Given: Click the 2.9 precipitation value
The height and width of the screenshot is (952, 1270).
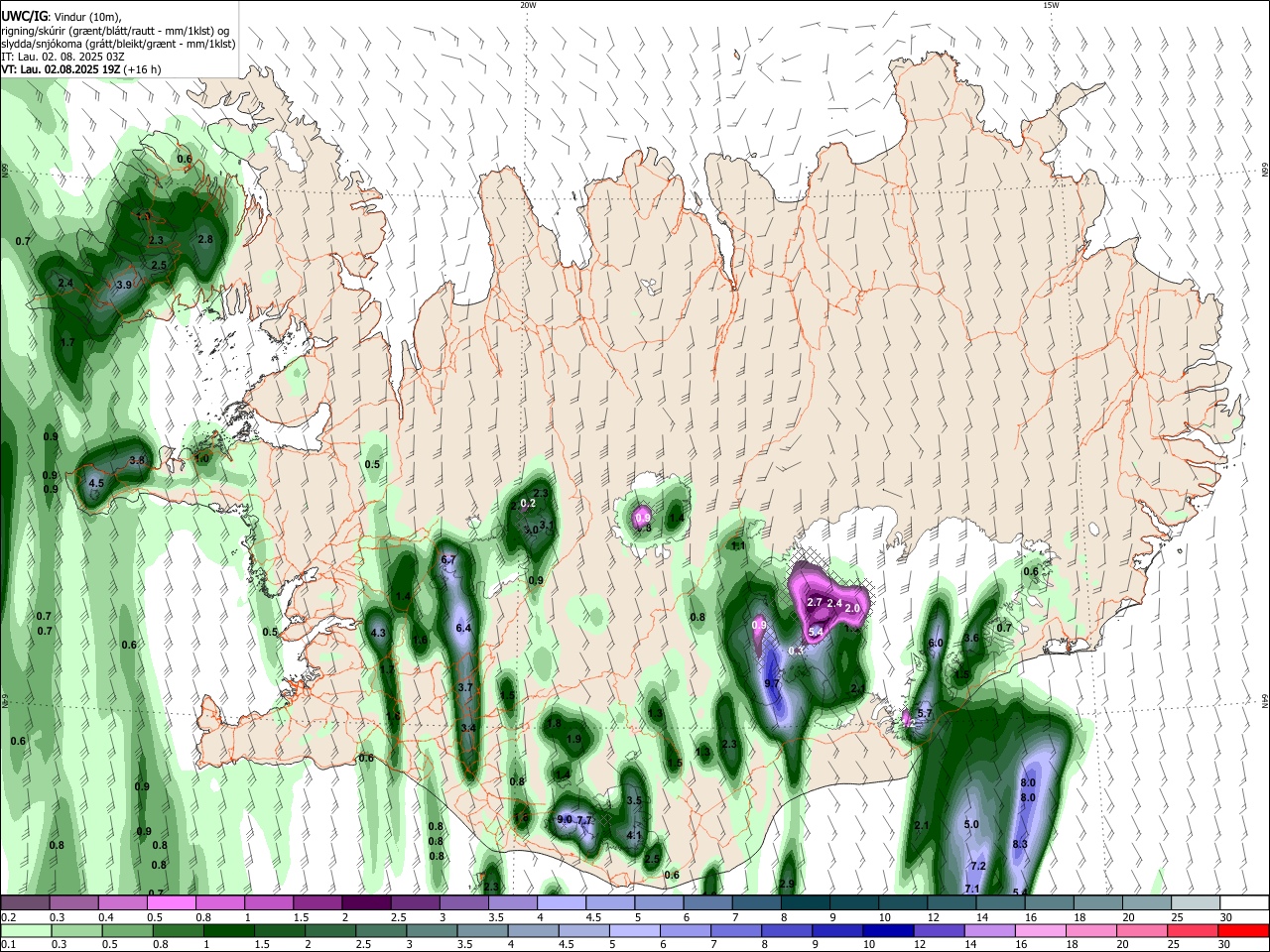Looking at the screenshot, I should point(787,884).
